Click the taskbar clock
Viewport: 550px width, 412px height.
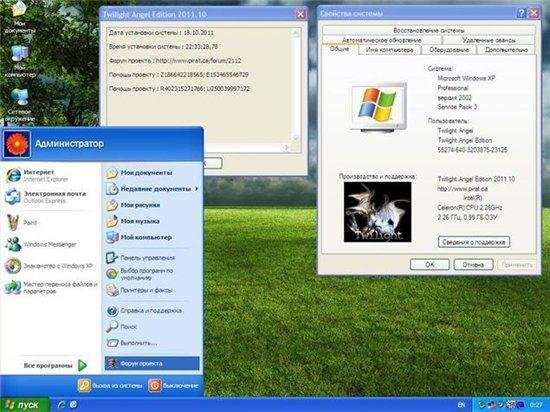tap(536, 405)
